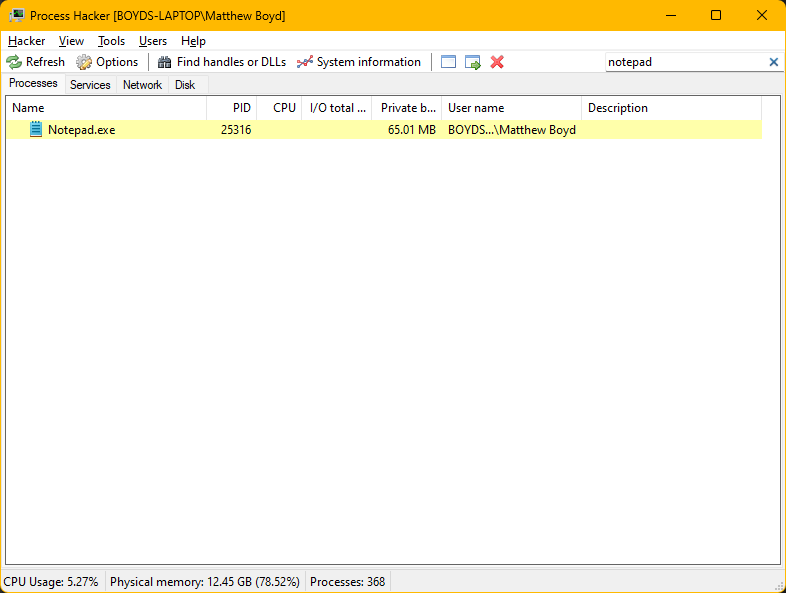The width and height of the screenshot is (786, 593).
Task: Open System information graph window
Action: 359,62
